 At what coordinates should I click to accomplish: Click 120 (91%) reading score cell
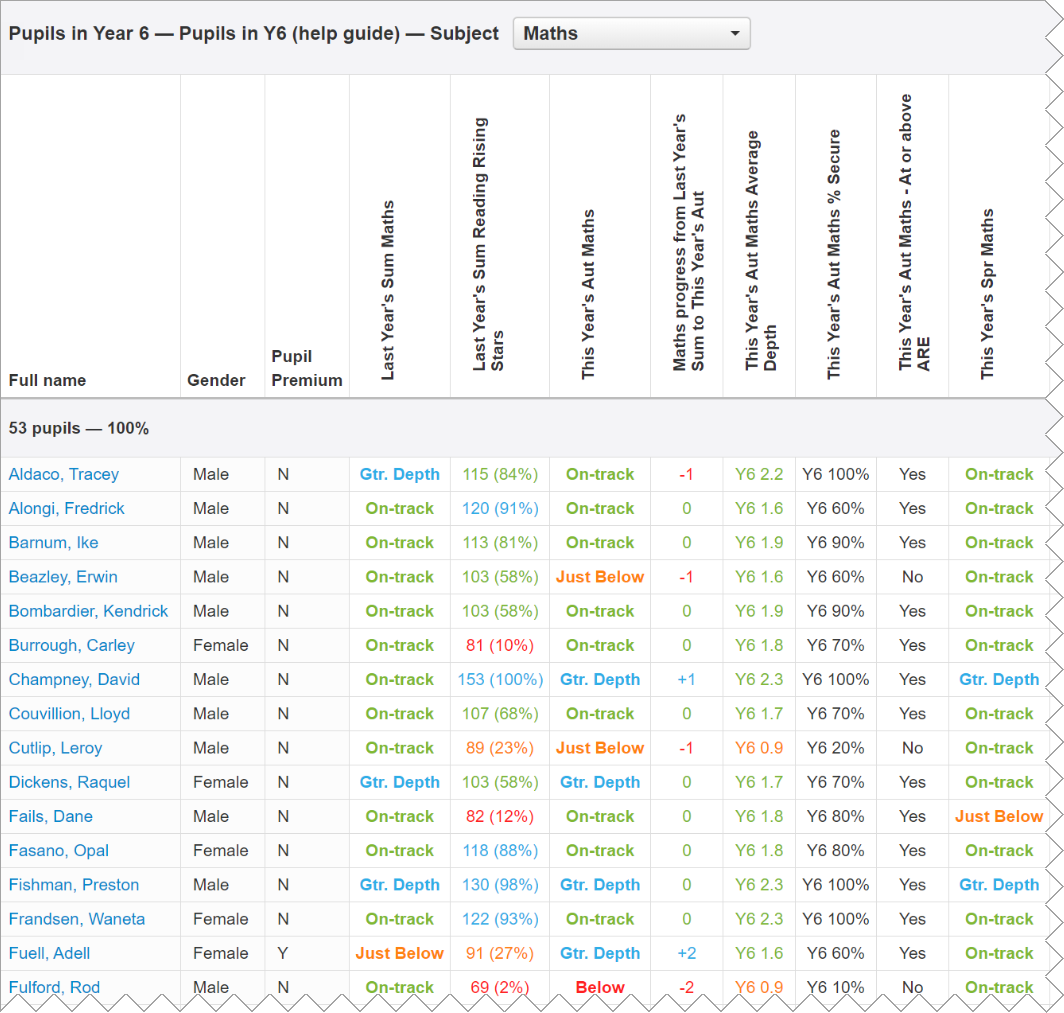pyautogui.click(x=500, y=508)
